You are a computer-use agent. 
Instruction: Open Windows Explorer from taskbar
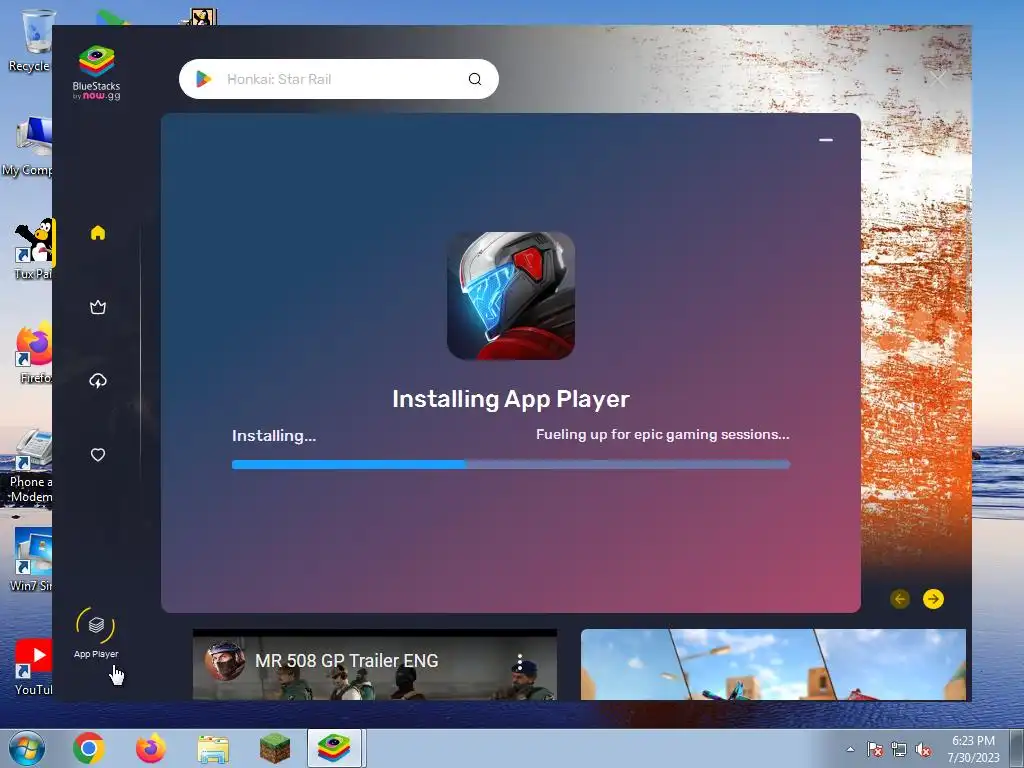tap(213, 750)
